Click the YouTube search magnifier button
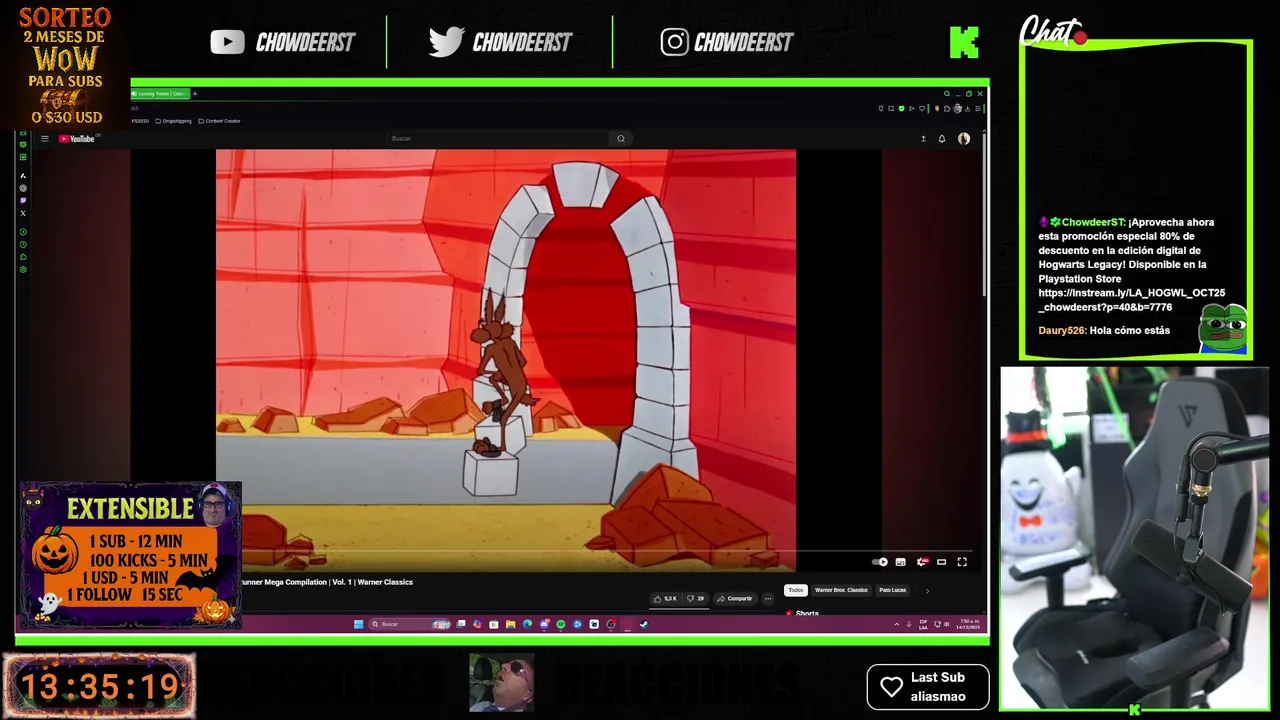The image size is (1280, 720). (x=621, y=139)
